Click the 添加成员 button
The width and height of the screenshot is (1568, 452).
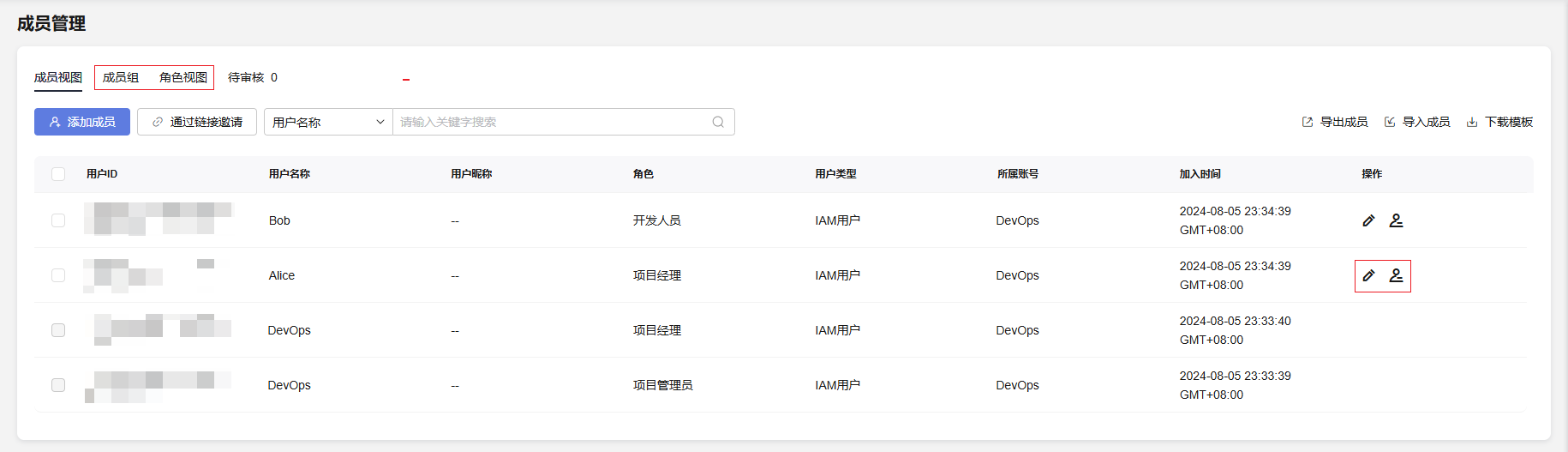click(82, 122)
